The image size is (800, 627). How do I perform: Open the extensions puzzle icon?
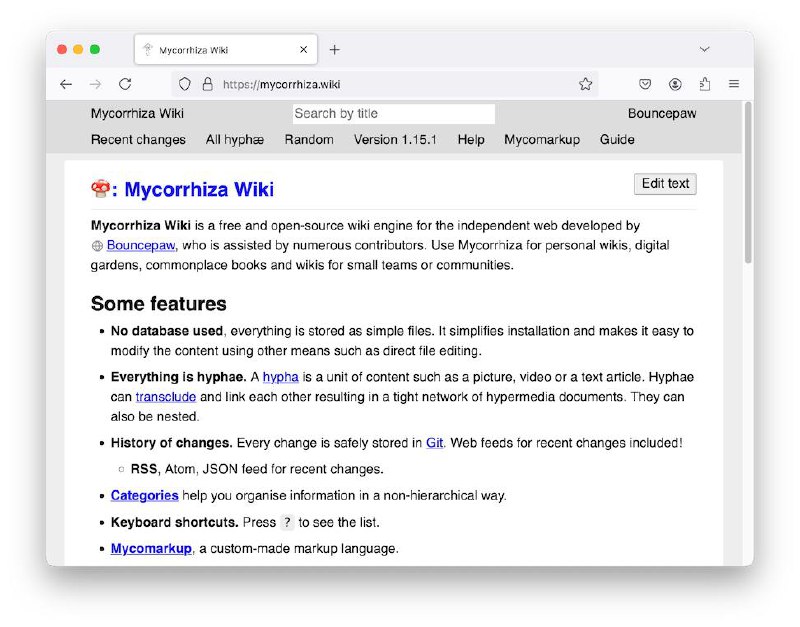(705, 84)
